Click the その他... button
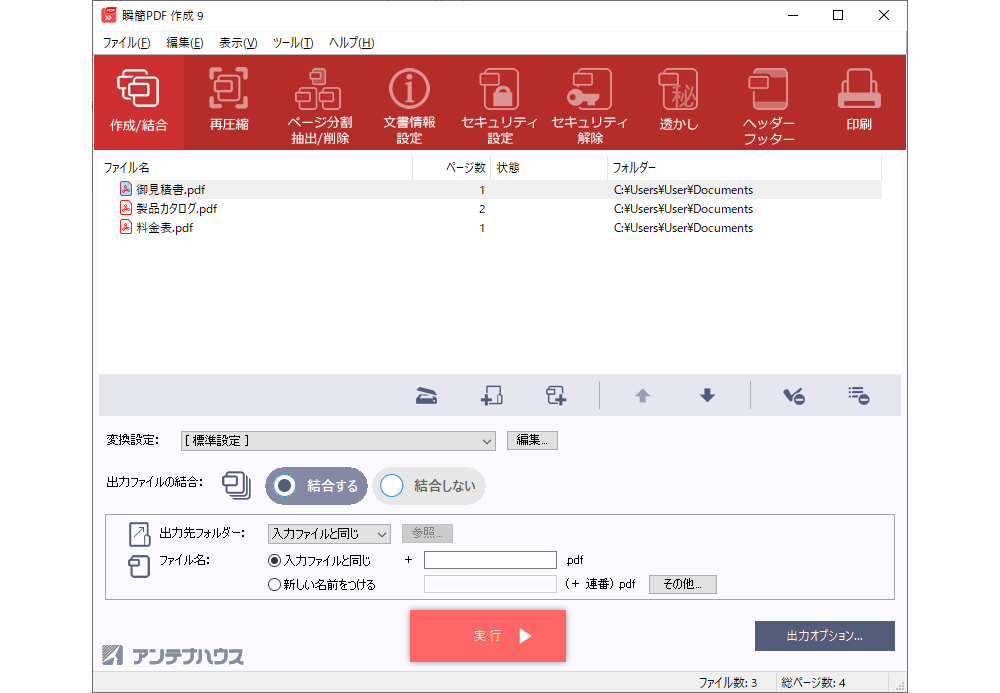This screenshot has height=693, width=1000. (682, 584)
